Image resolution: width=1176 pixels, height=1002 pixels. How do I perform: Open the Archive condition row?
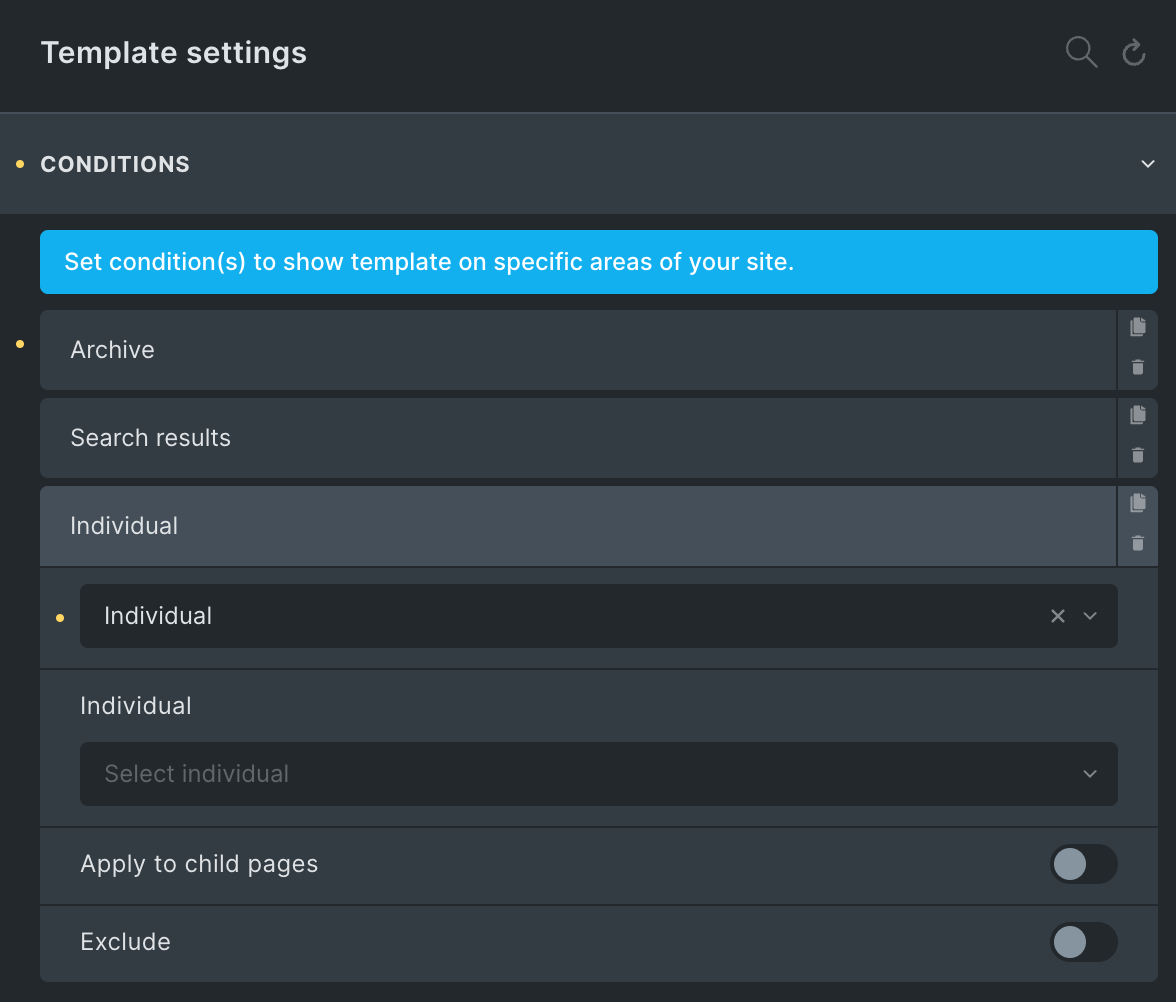point(578,350)
